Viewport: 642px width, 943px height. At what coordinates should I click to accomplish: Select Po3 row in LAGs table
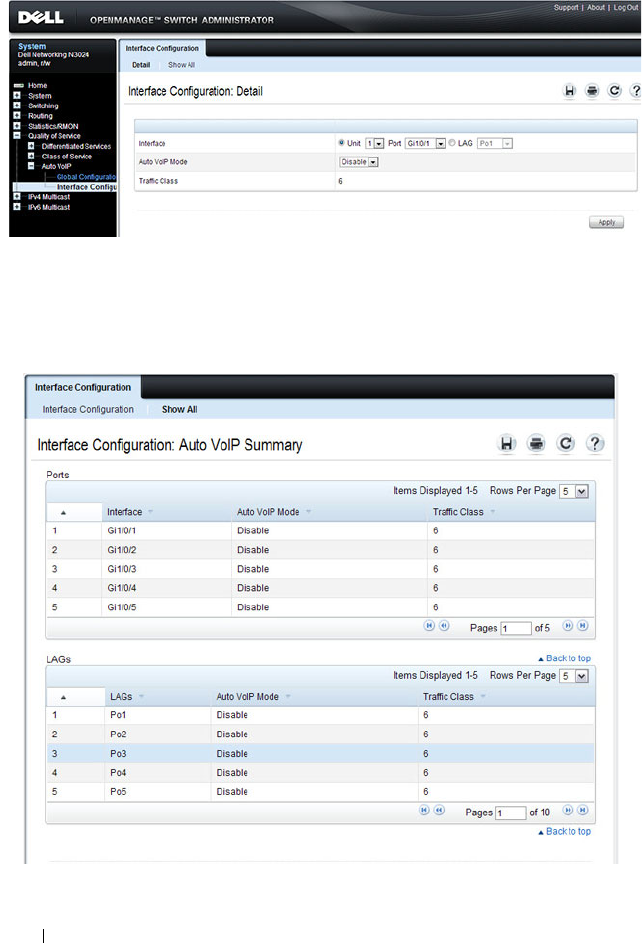321,754
